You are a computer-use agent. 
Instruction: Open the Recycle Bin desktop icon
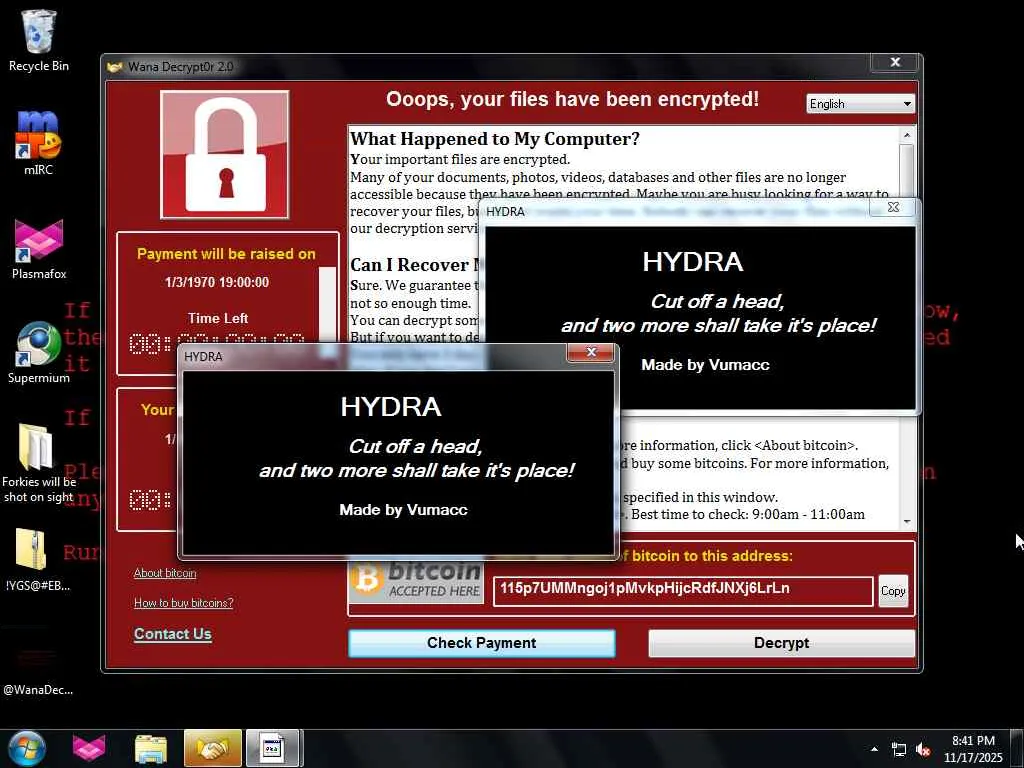point(39,39)
